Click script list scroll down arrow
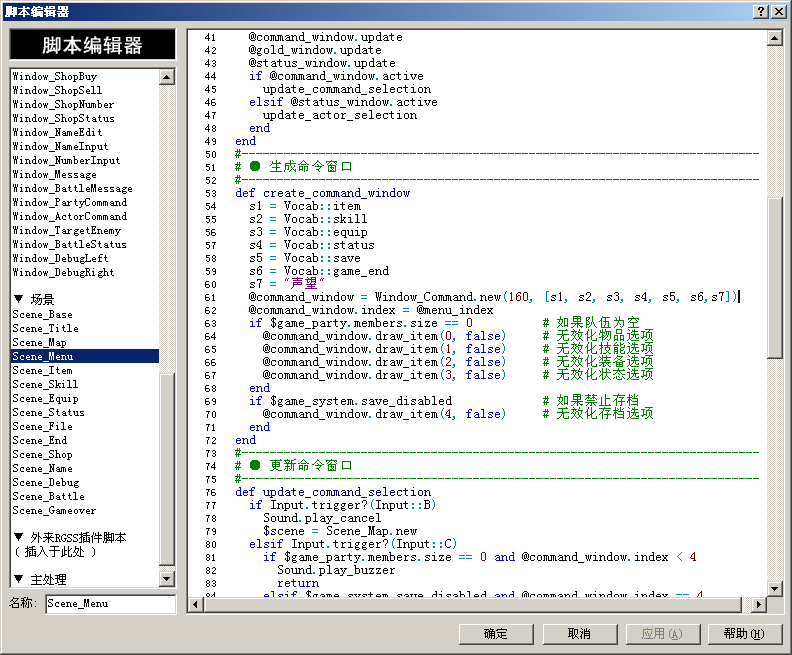This screenshot has height=655, width=792. [167, 579]
